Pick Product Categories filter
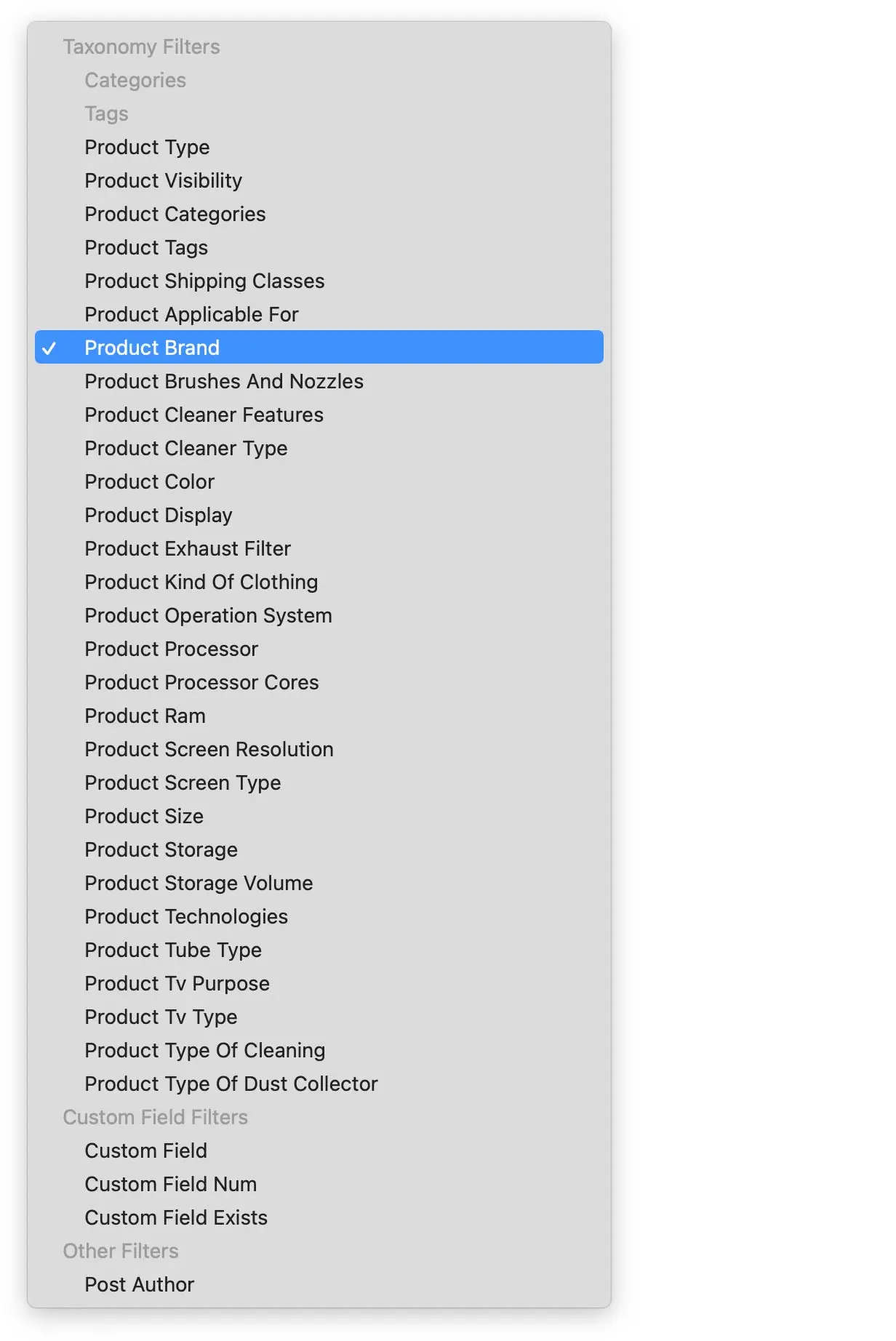The width and height of the screenshot is (896, 1341). (x=175, y=214)
